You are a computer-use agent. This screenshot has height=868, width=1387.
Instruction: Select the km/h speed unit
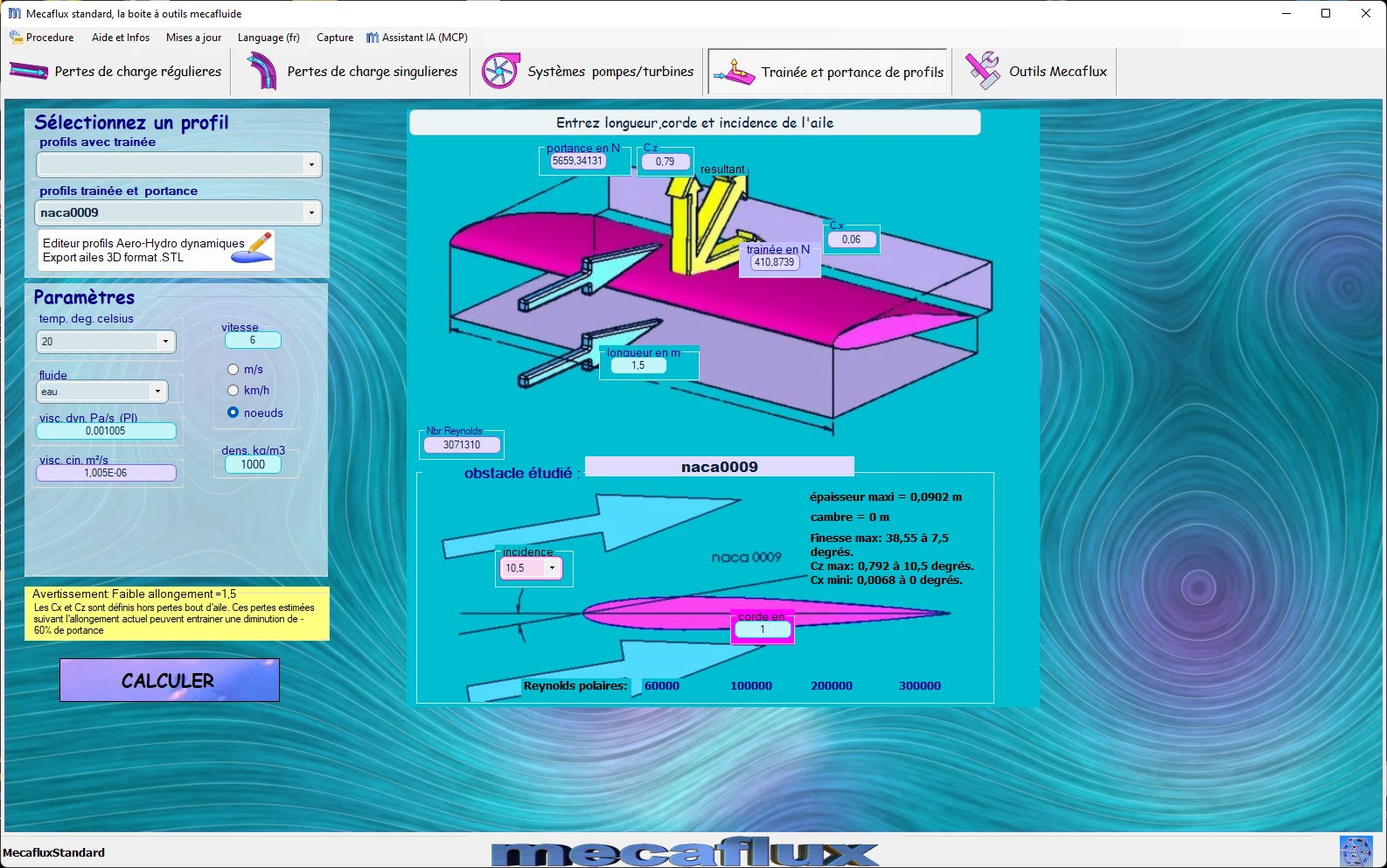click(233, 391)
